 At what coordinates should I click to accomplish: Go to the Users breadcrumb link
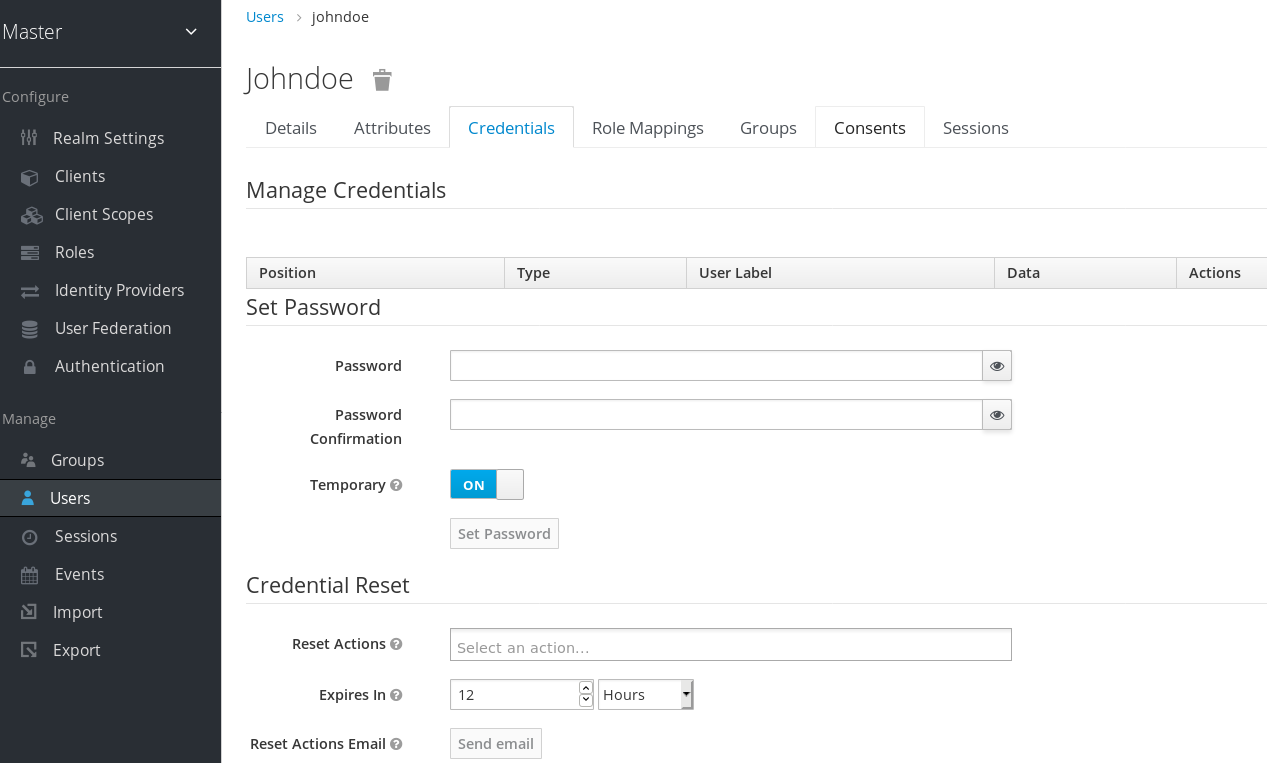[x=265, y=17]
